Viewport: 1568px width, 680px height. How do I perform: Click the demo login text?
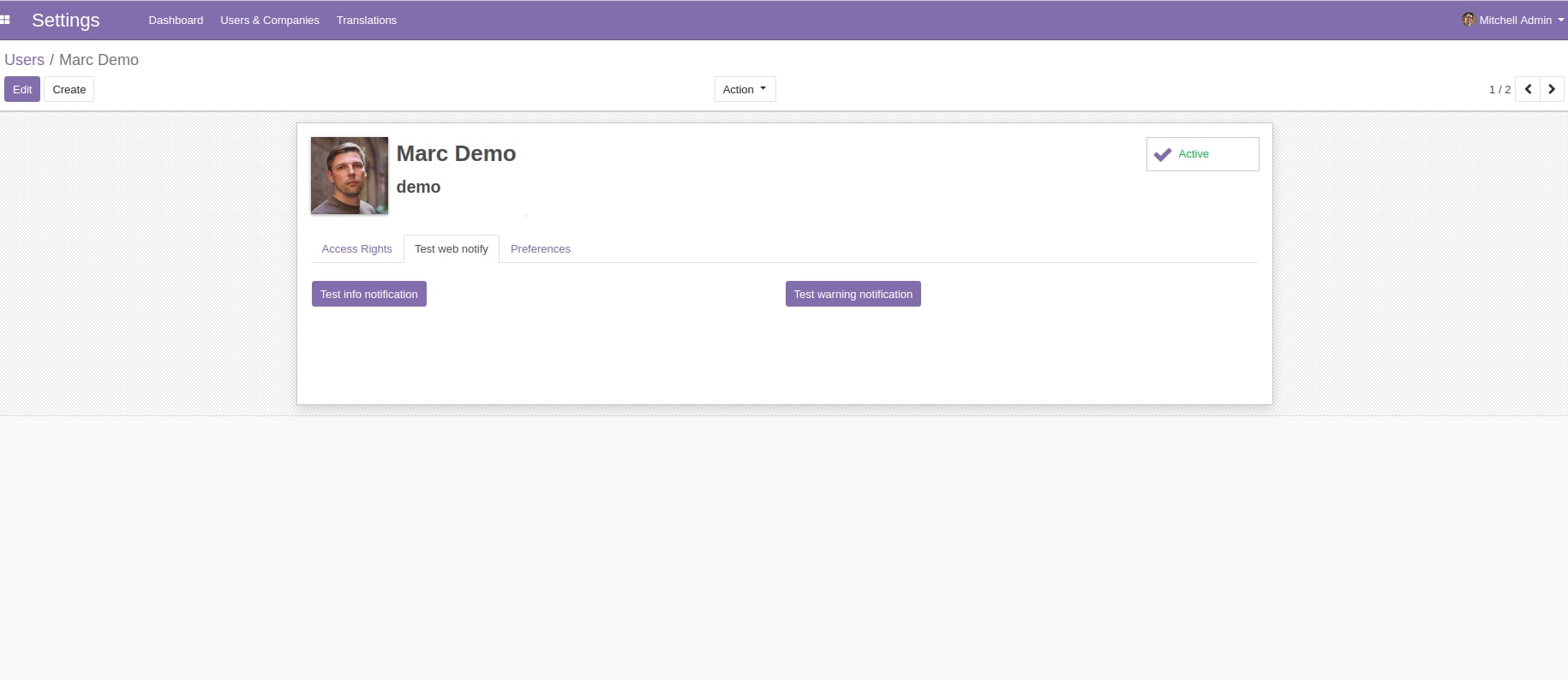coord(418,187)
